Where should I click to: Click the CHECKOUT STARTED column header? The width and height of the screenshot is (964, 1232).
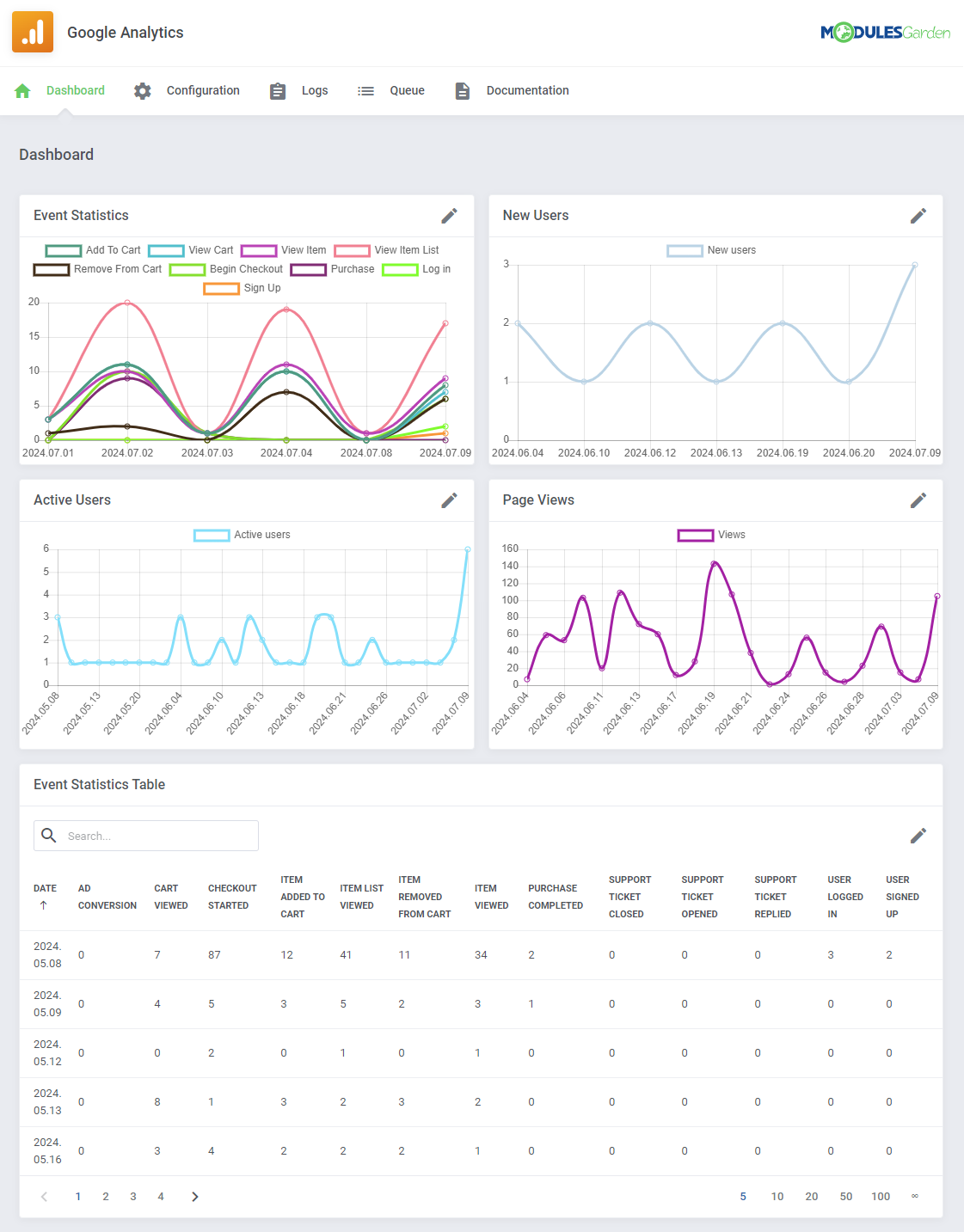click(232, 897)
